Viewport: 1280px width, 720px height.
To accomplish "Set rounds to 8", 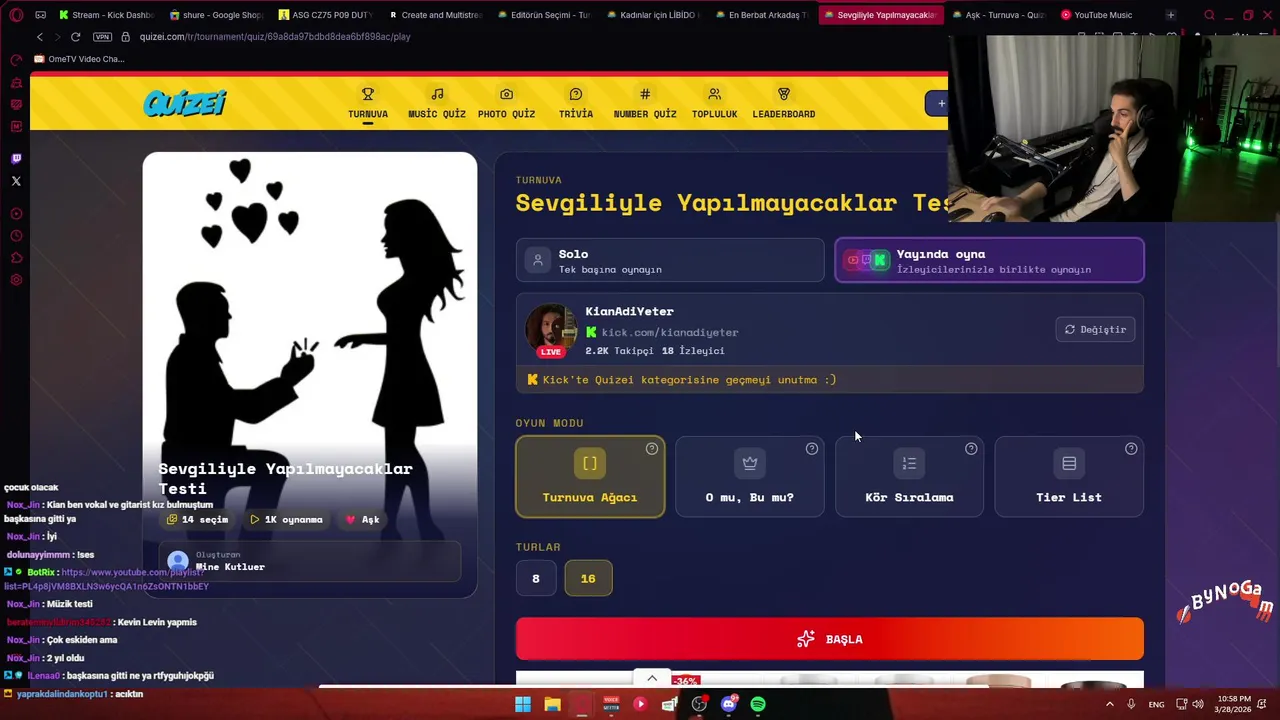I will click(535, 578).
